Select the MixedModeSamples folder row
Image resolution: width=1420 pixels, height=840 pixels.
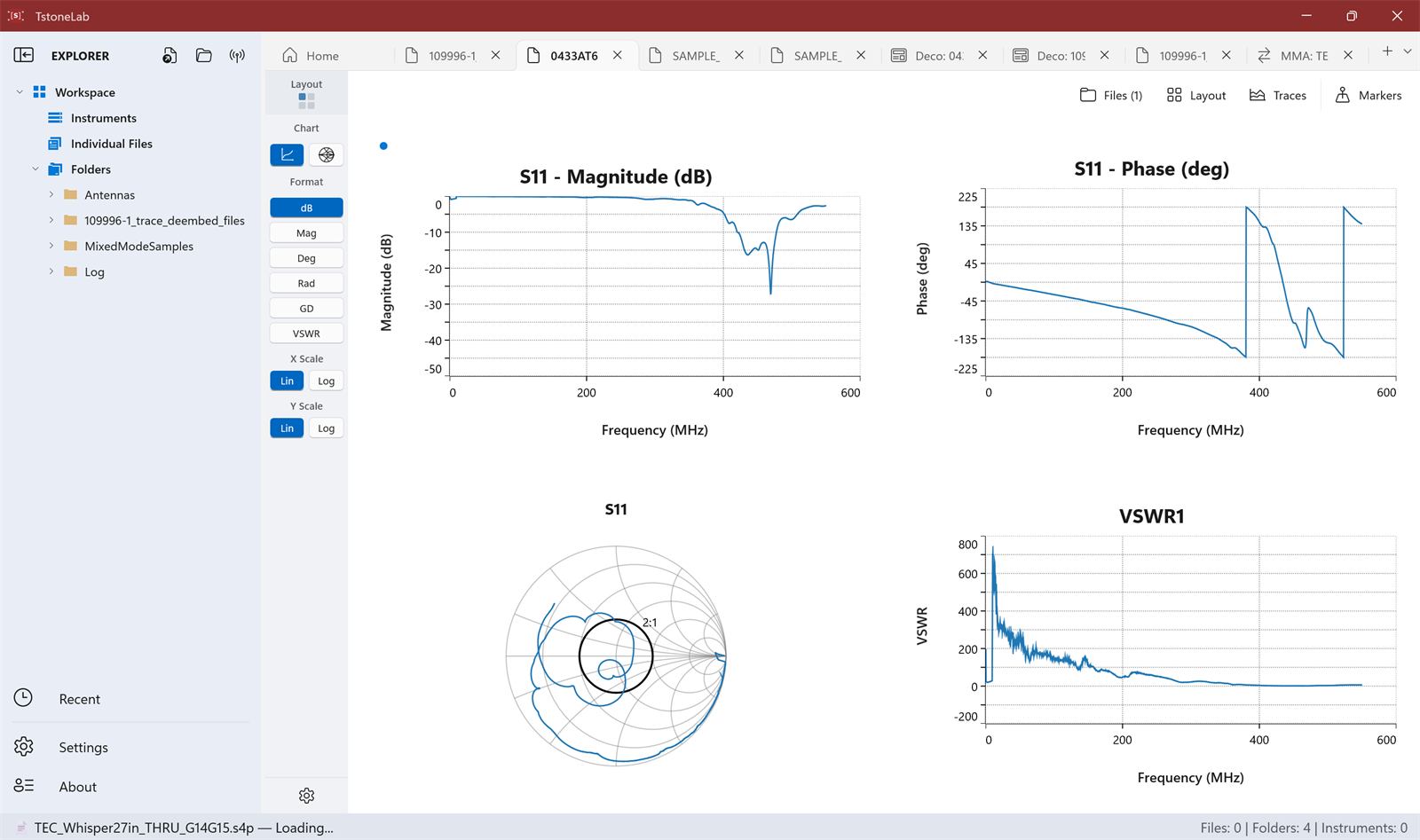(x=130, y=246)
